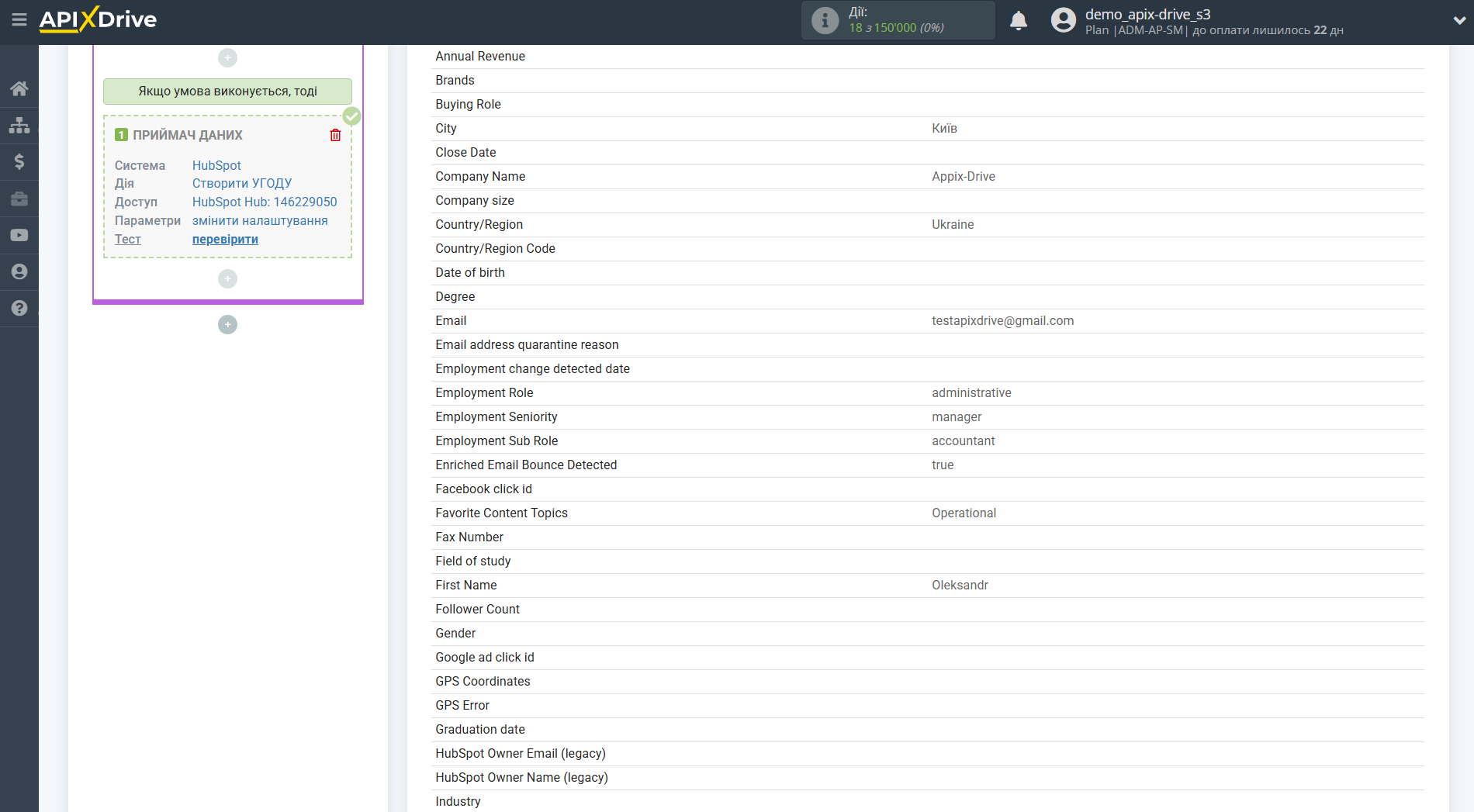Click the "Fax Number" row
The width and height of the screenshot is (1474, 812).
click(x=928, y=537)
